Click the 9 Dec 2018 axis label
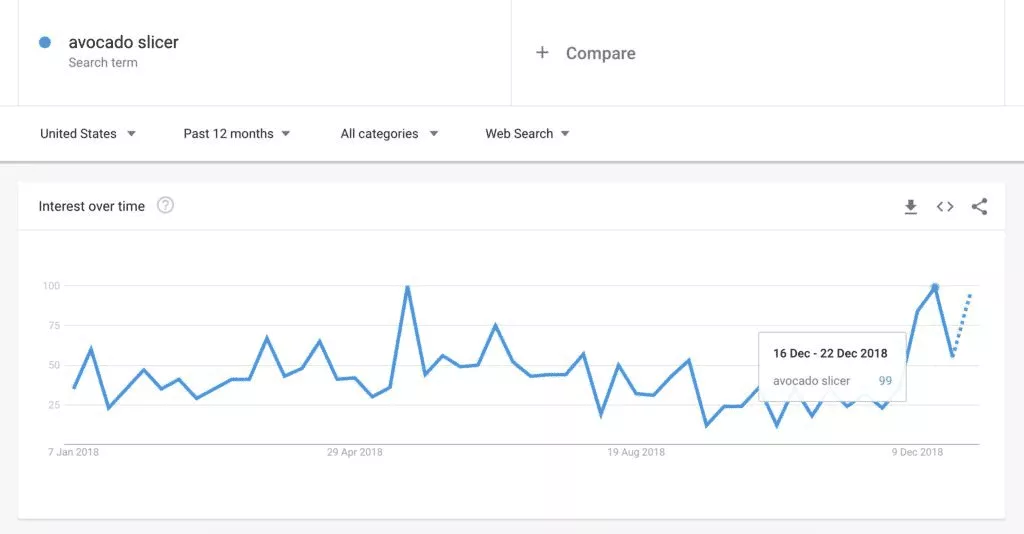This screenshot has width=1024, height=534. [918, 452]
